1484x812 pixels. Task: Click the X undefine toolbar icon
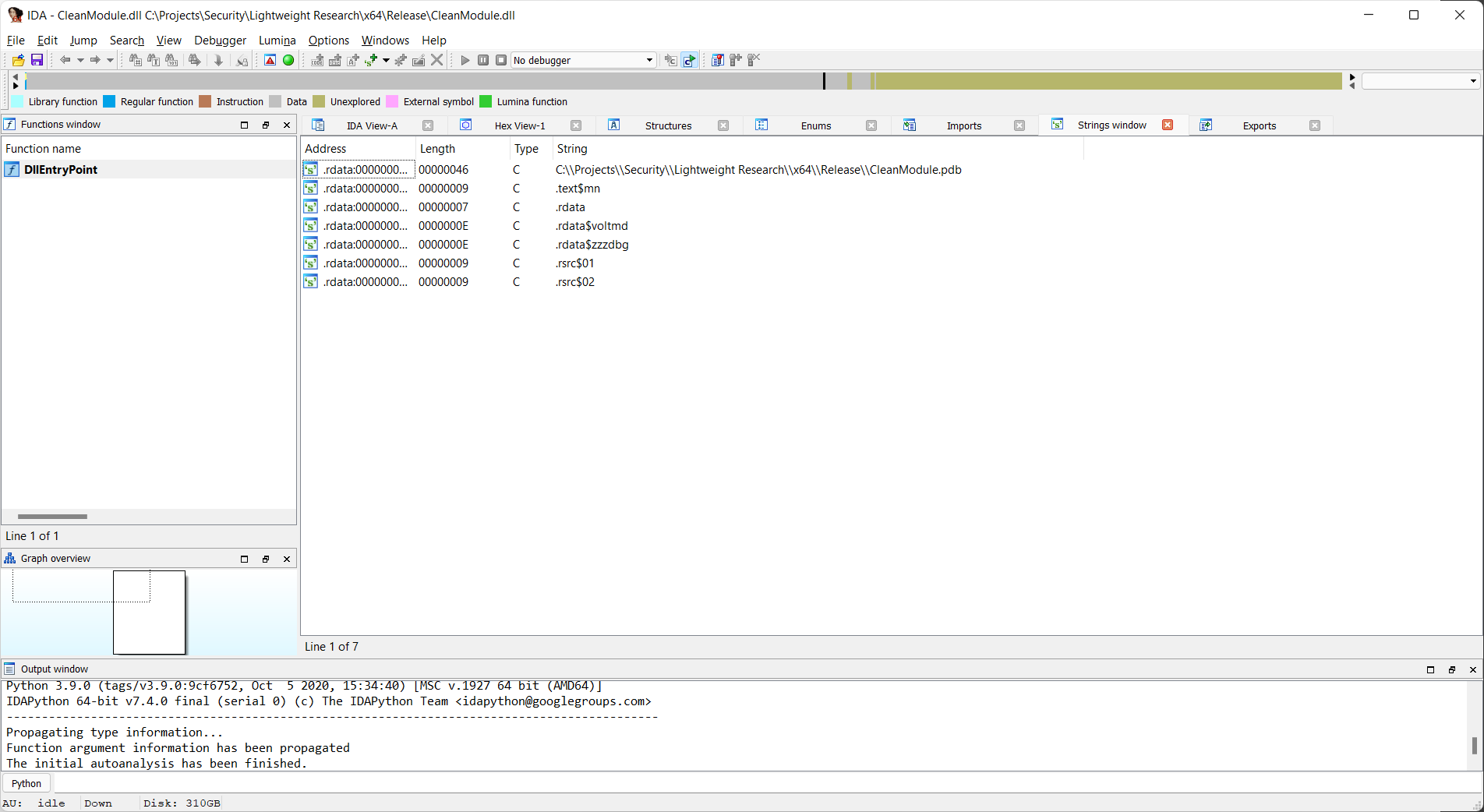[437, 60]
